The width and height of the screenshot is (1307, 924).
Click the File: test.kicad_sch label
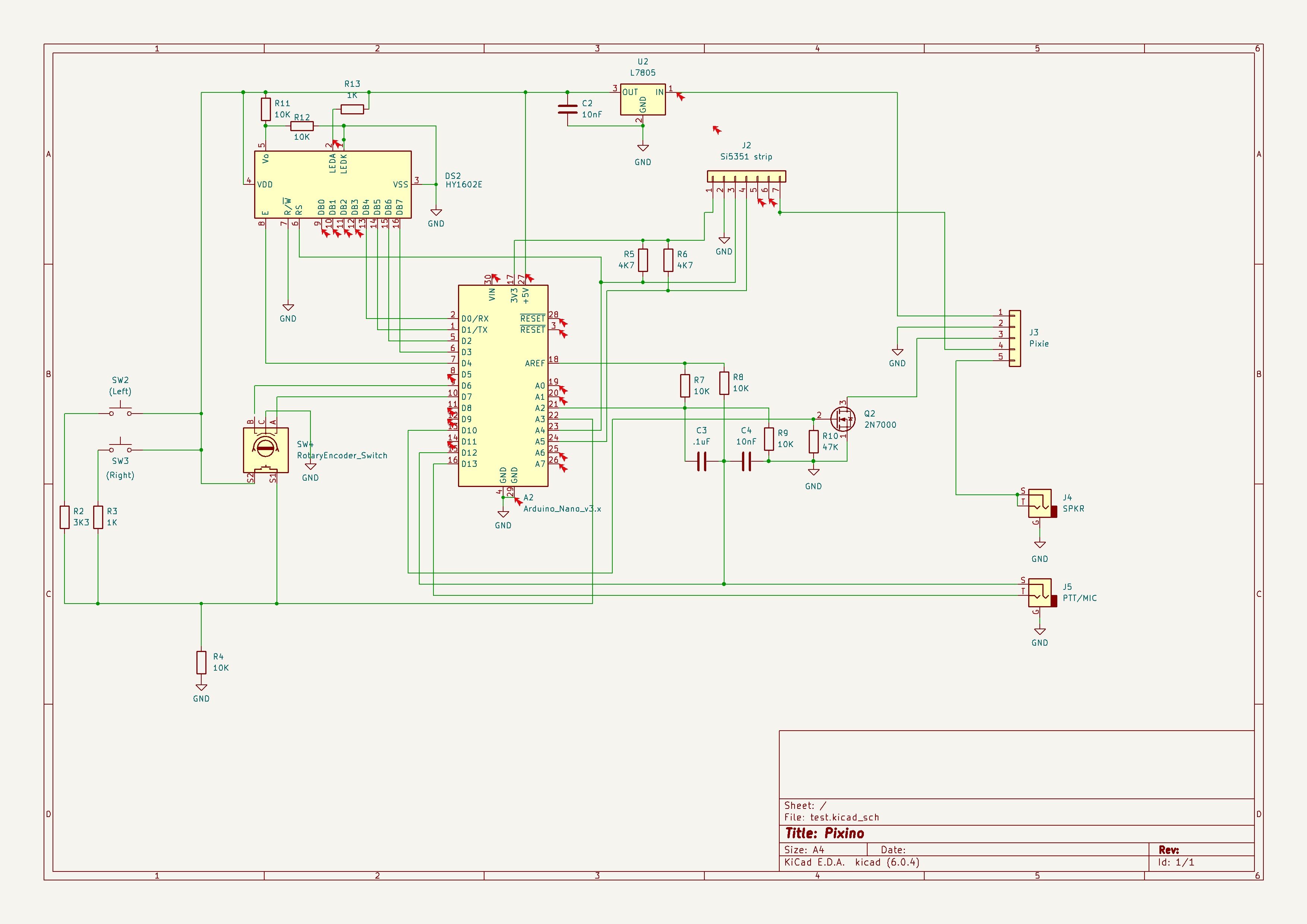831,817
